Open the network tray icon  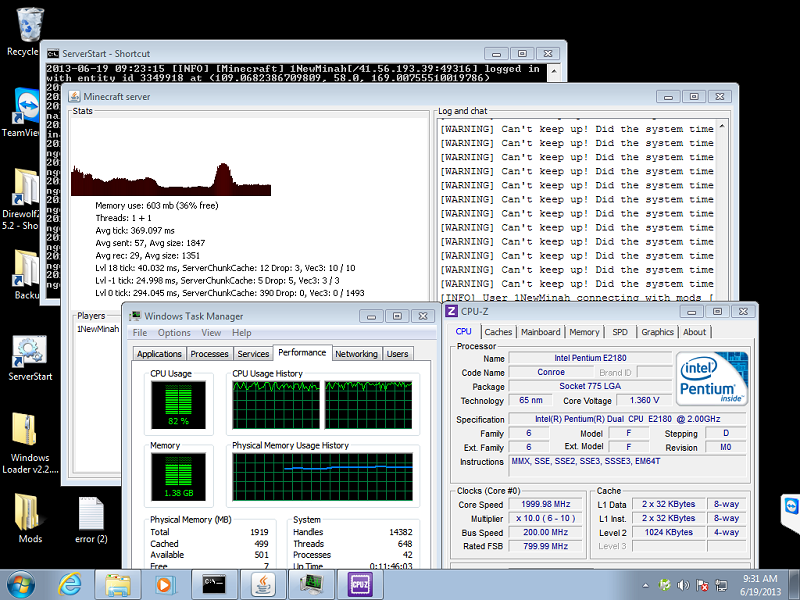[721, 585]
